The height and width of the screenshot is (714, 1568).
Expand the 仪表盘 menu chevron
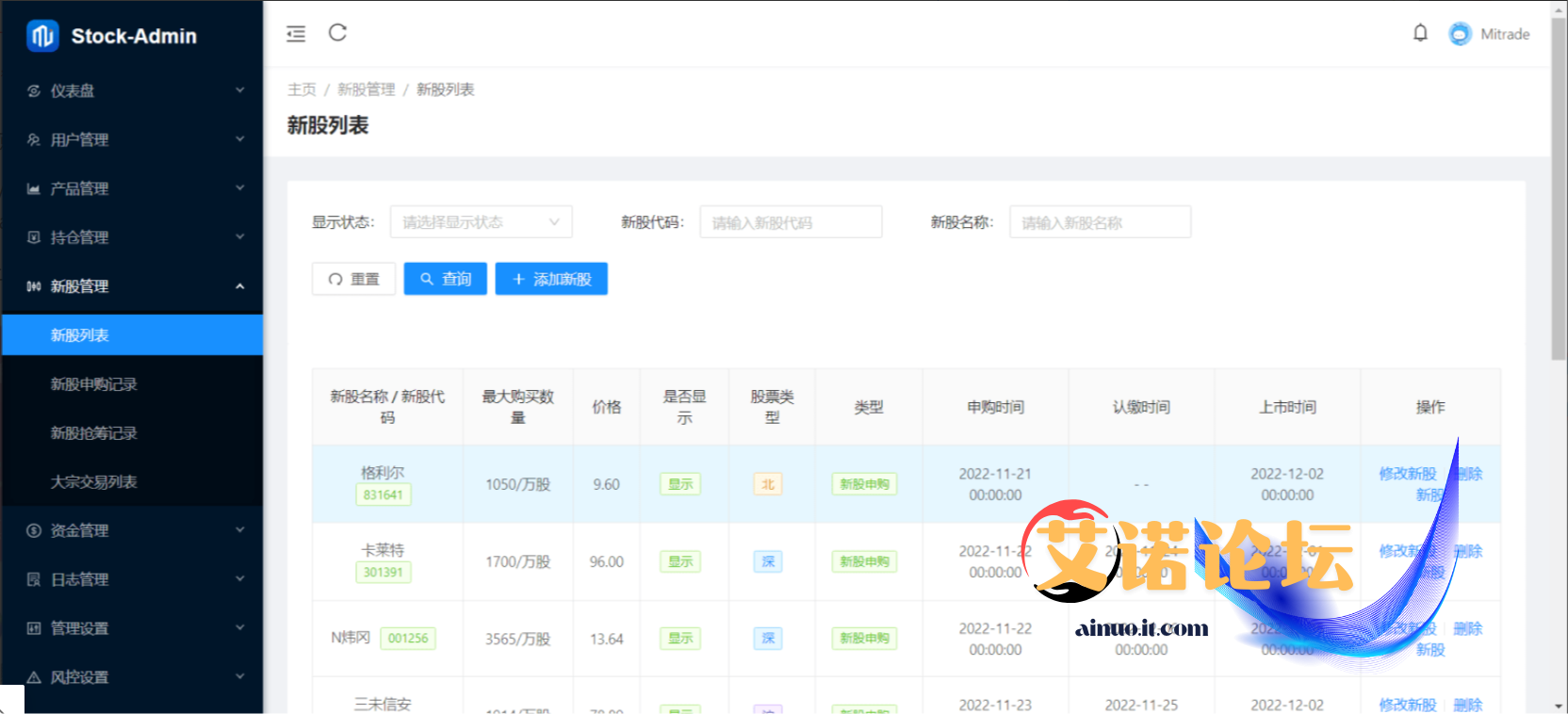tap(239, 90)
